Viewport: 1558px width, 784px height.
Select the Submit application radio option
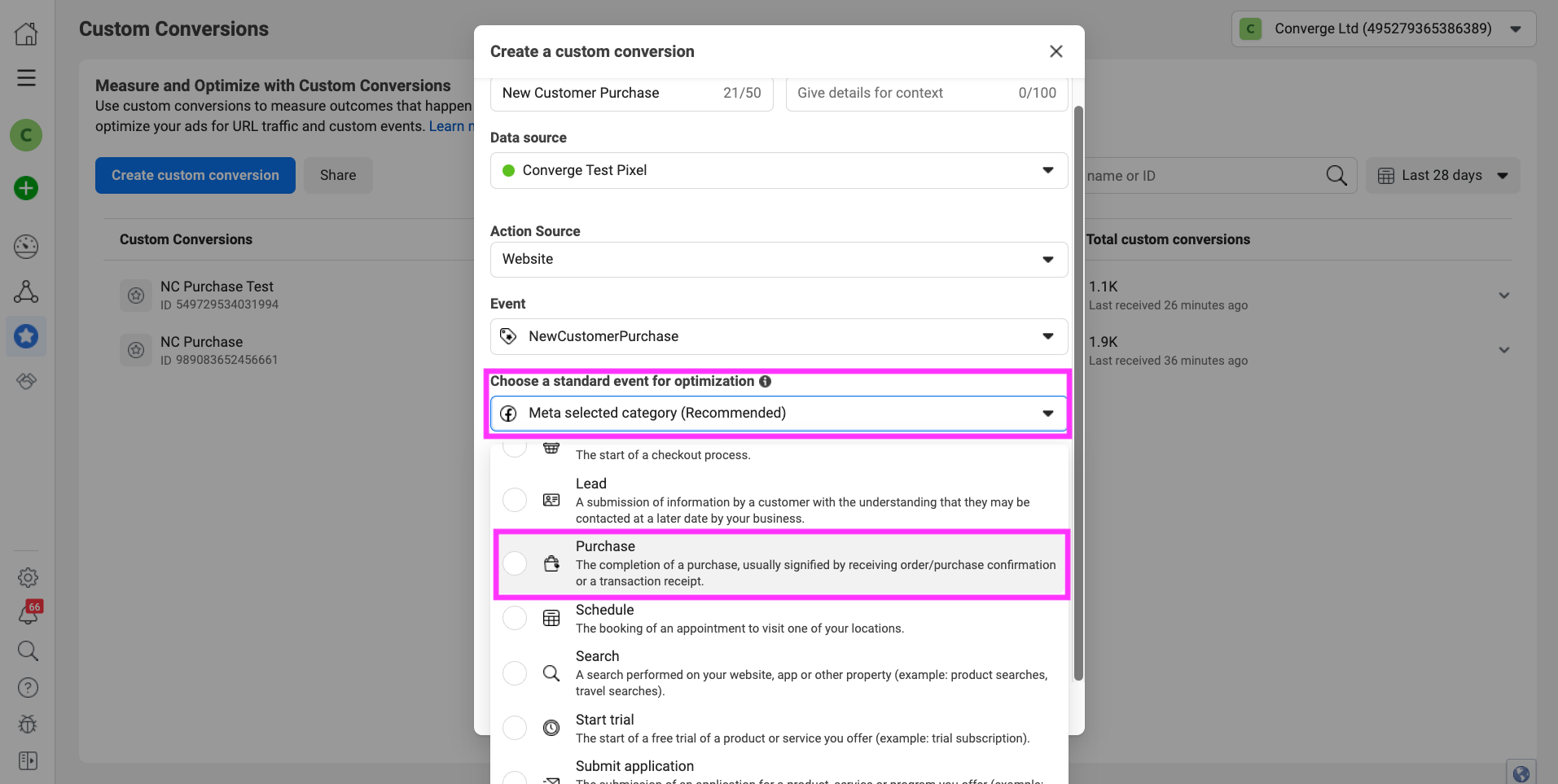coord(515,777)
